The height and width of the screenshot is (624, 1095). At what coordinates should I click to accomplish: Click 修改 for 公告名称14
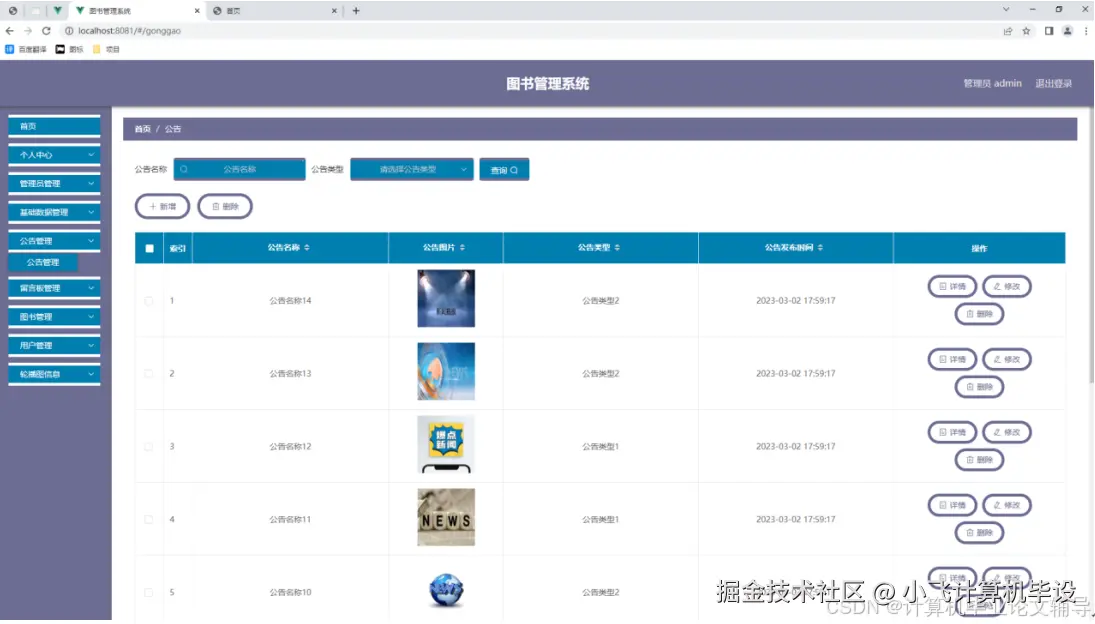[x=1007, y=286]
